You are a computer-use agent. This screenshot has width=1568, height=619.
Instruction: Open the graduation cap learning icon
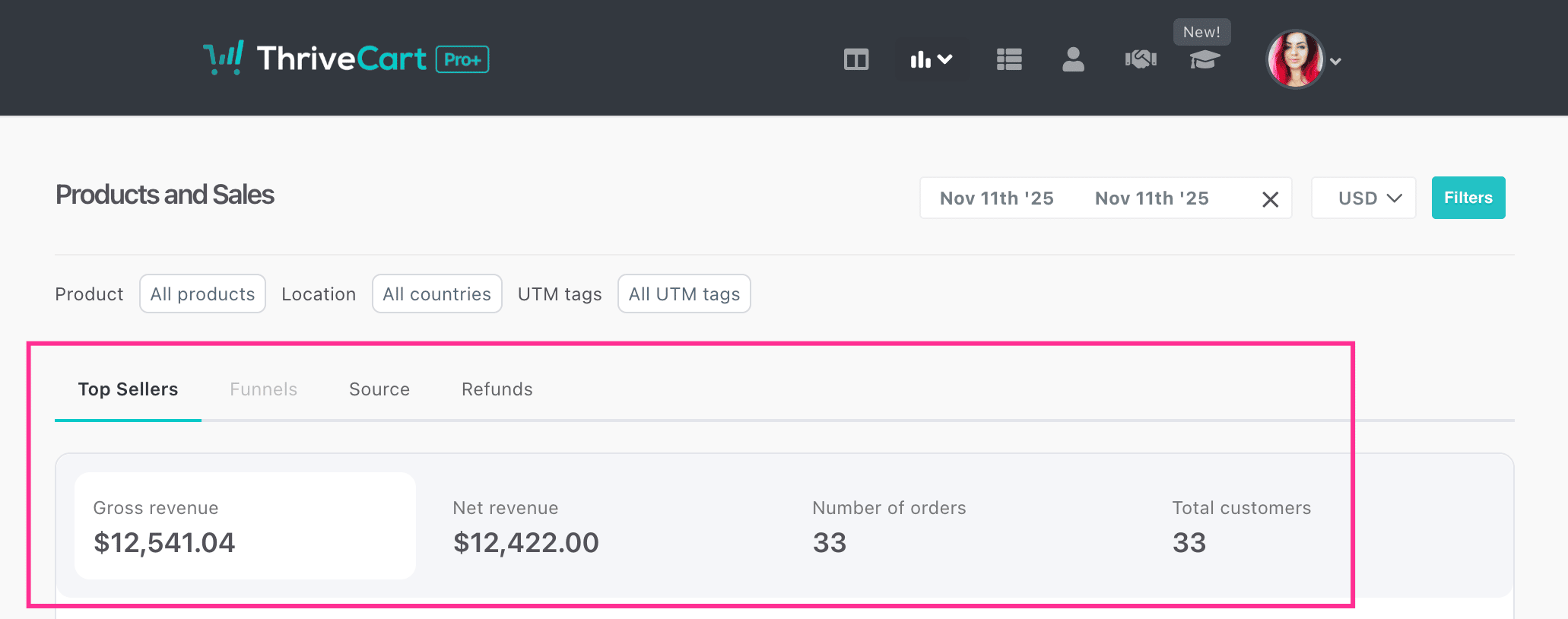[x=1205, y=59]
